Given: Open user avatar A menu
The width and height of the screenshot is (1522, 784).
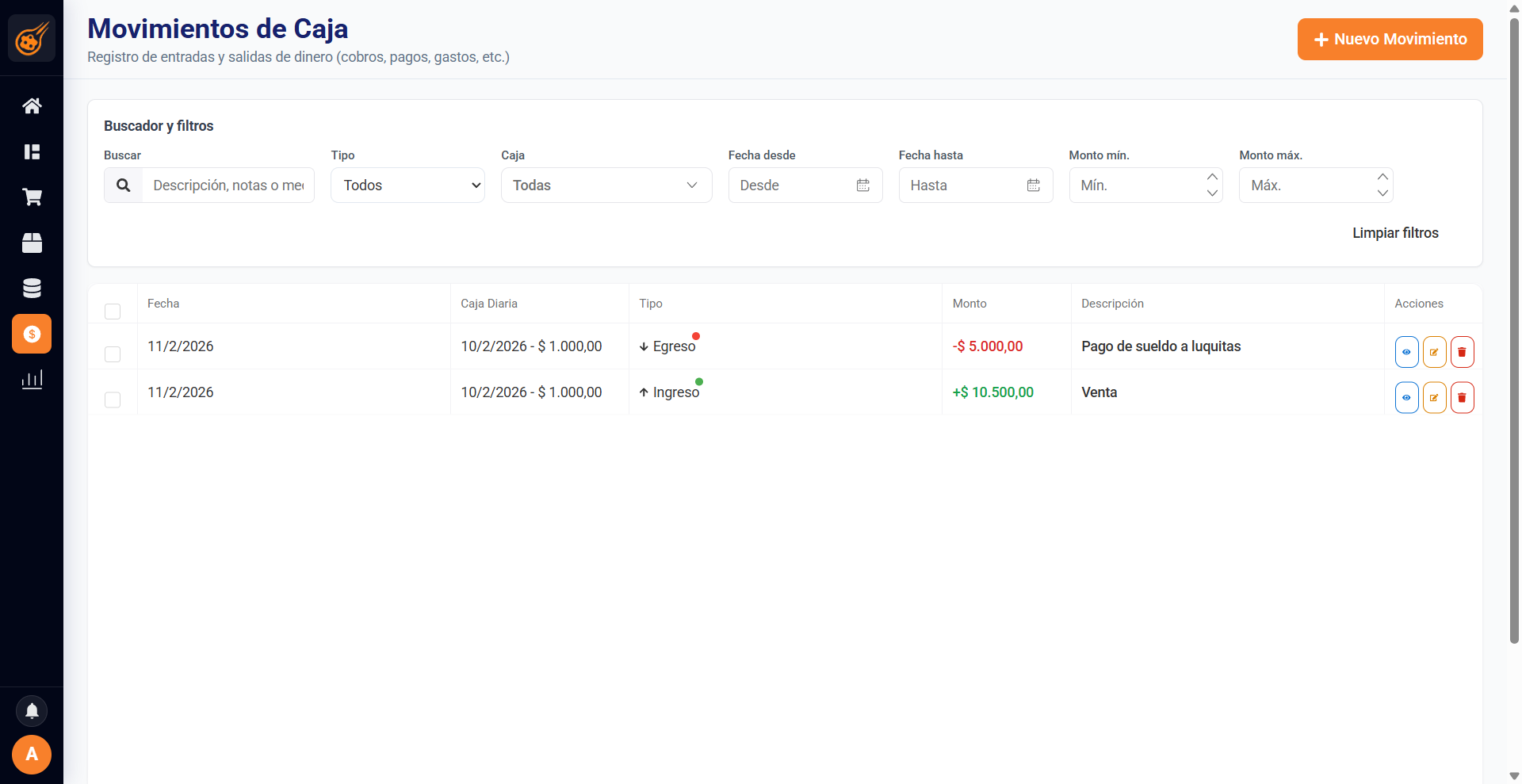Looking at the screenshot, I should [32, 754].
